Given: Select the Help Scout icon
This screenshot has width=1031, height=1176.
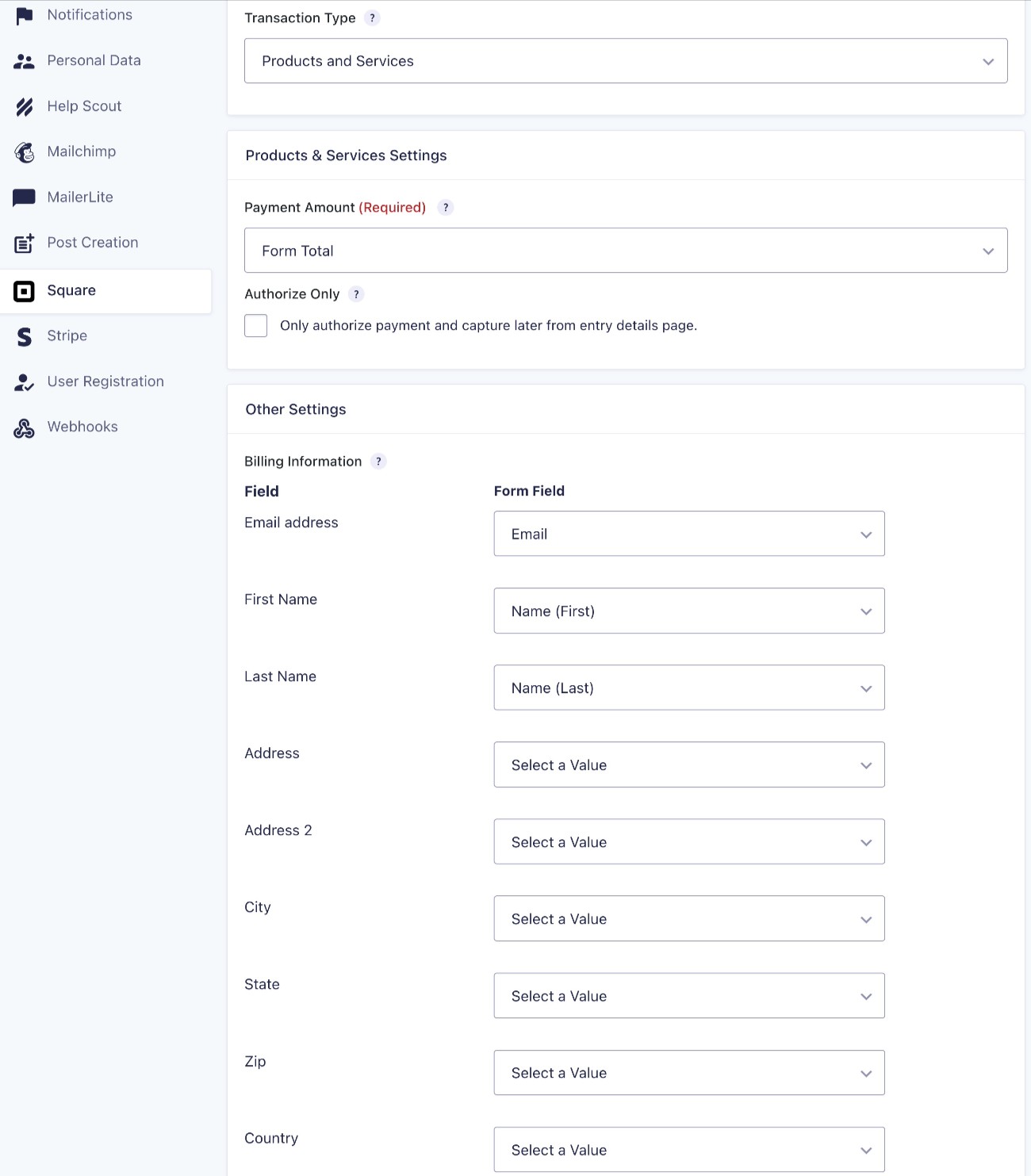Looking at the screenshot, I should pyautogui.click(x=24, y=106).
